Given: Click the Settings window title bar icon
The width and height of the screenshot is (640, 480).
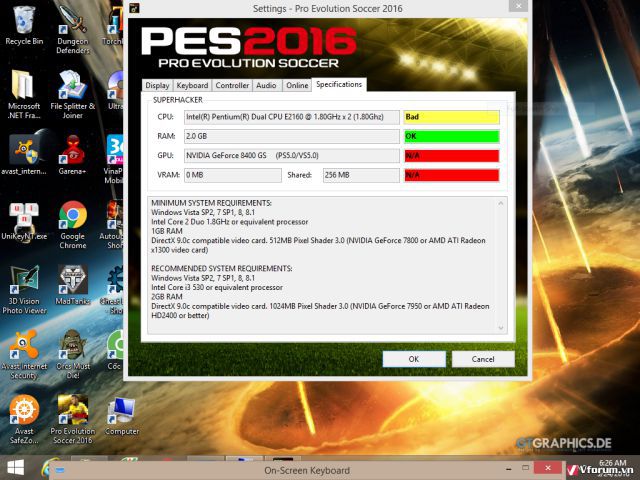Looking at the screenshot, I should (x=134, y=8).
